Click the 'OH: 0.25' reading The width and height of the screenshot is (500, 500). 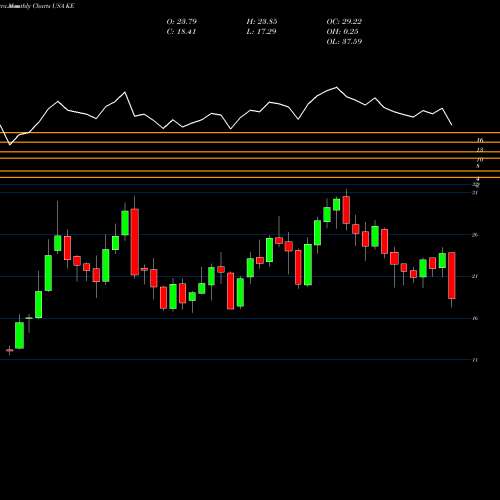(342, 32)
